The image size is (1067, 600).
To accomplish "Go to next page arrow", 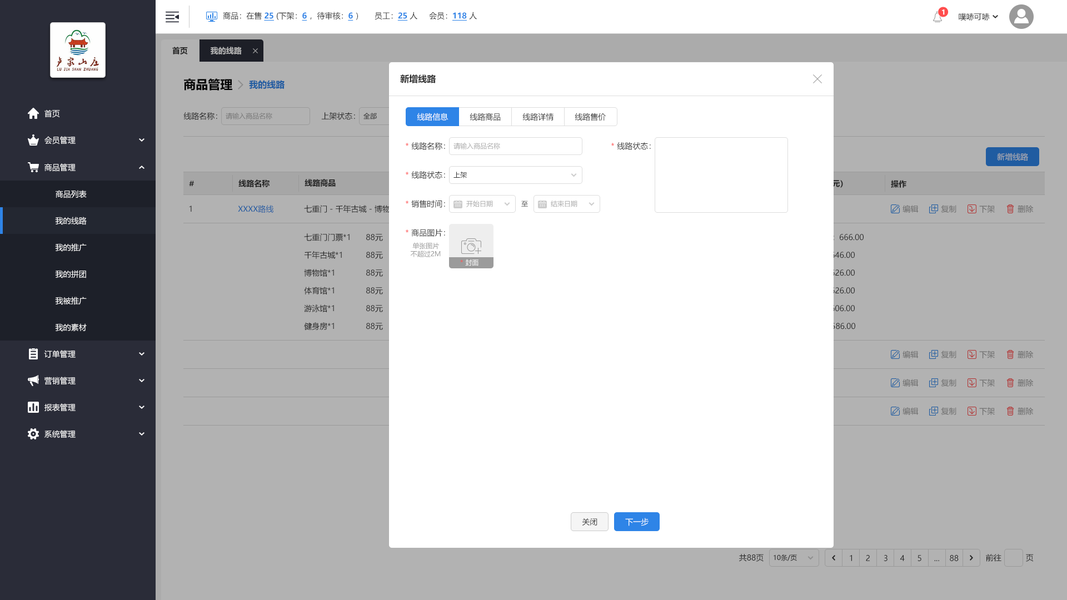I will click(971, 558).
